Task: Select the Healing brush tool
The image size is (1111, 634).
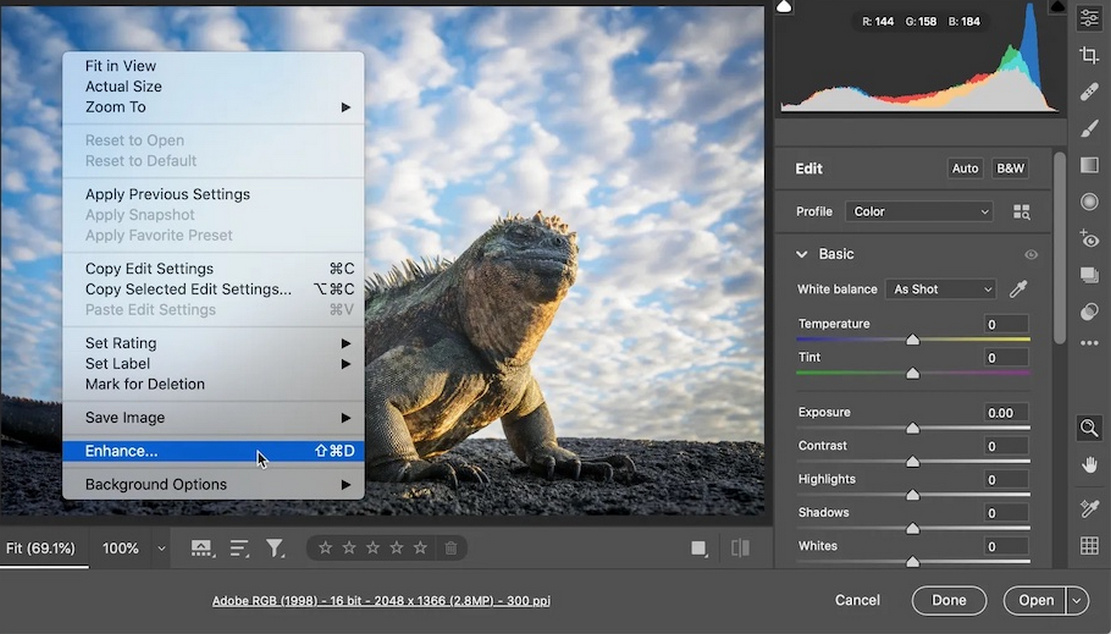Action: point(1089,91)
